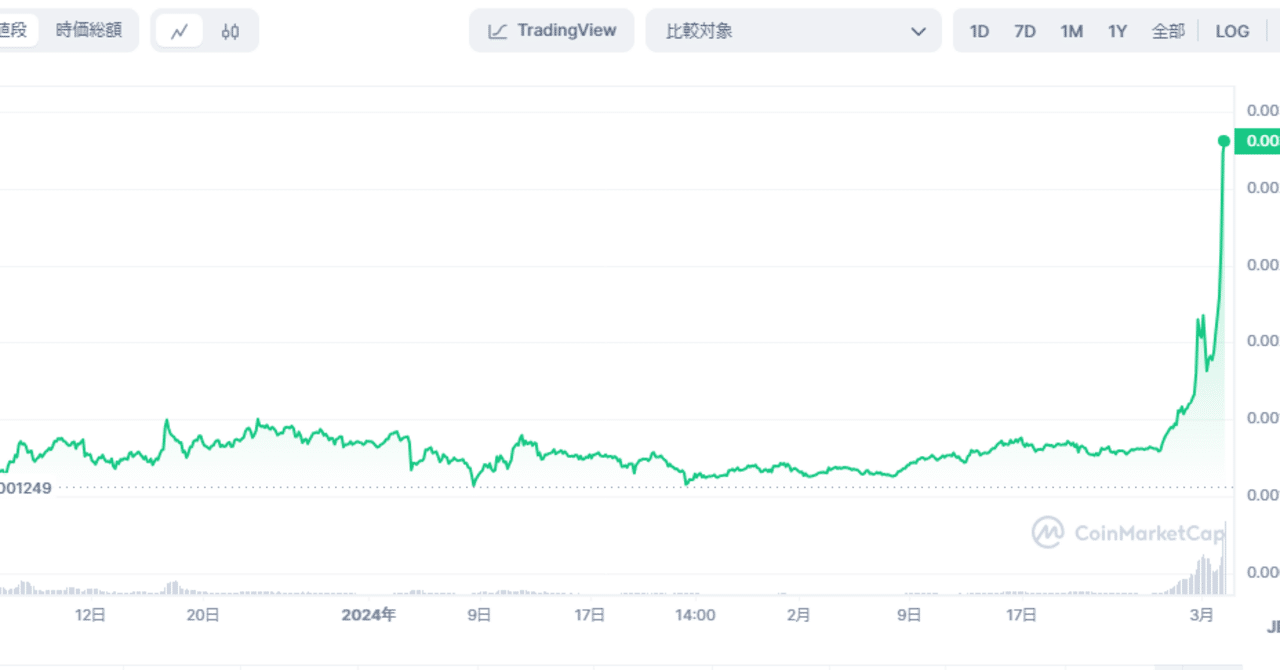Show the 全部 full time range

coord(1168,31)
